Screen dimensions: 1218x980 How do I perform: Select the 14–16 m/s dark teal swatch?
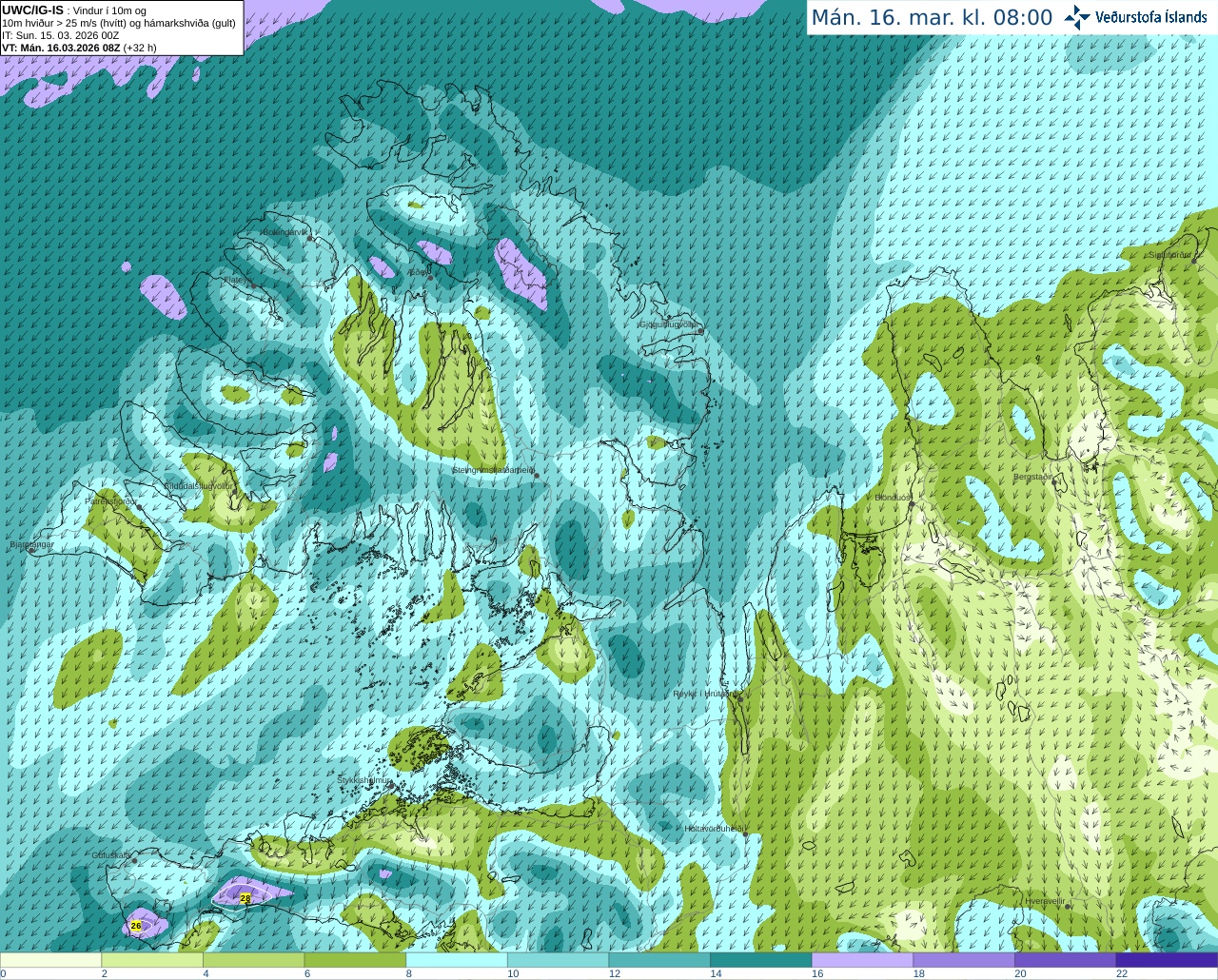[761, 960]
